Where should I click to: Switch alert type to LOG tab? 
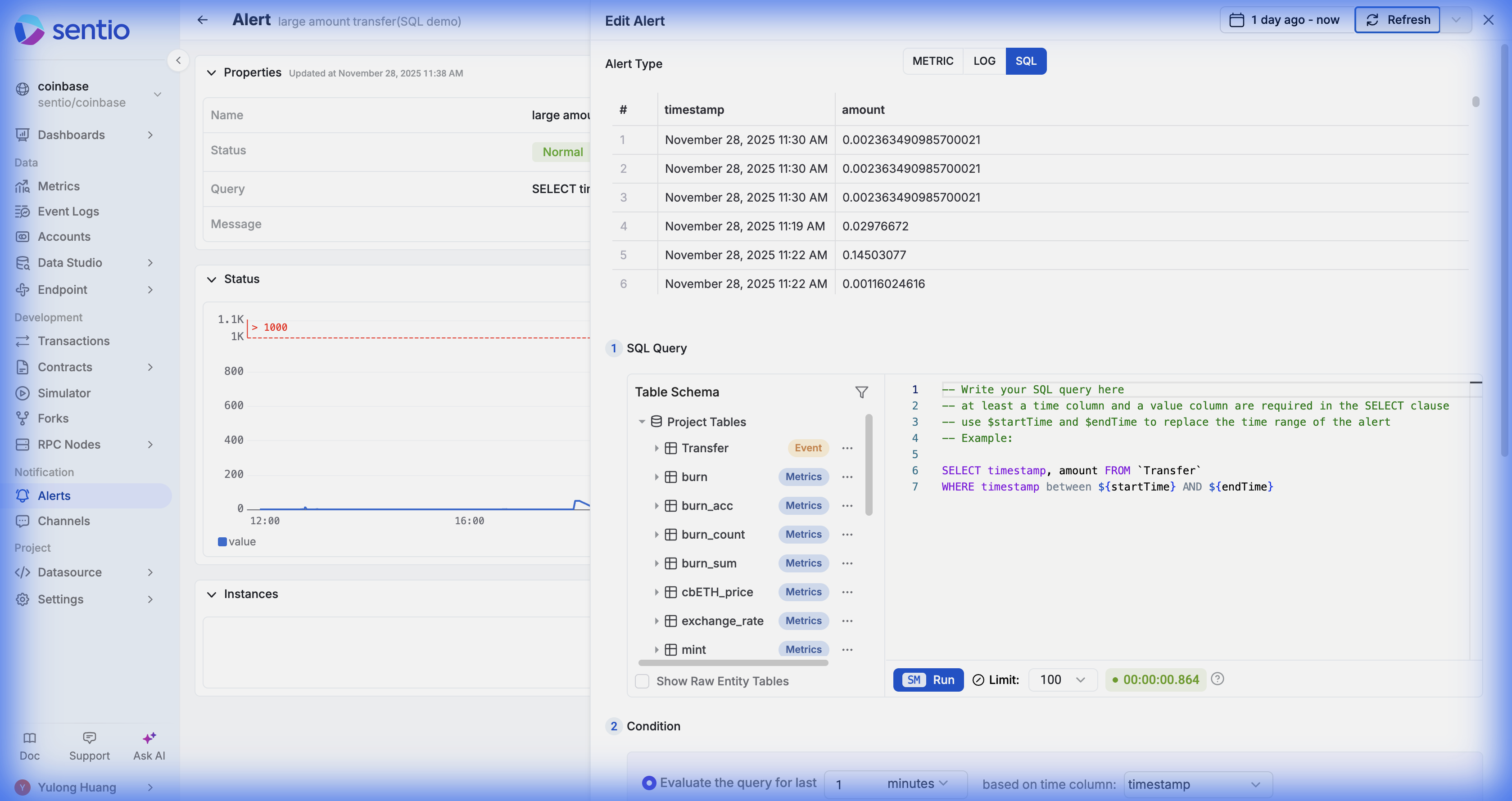tap(984, 61)
